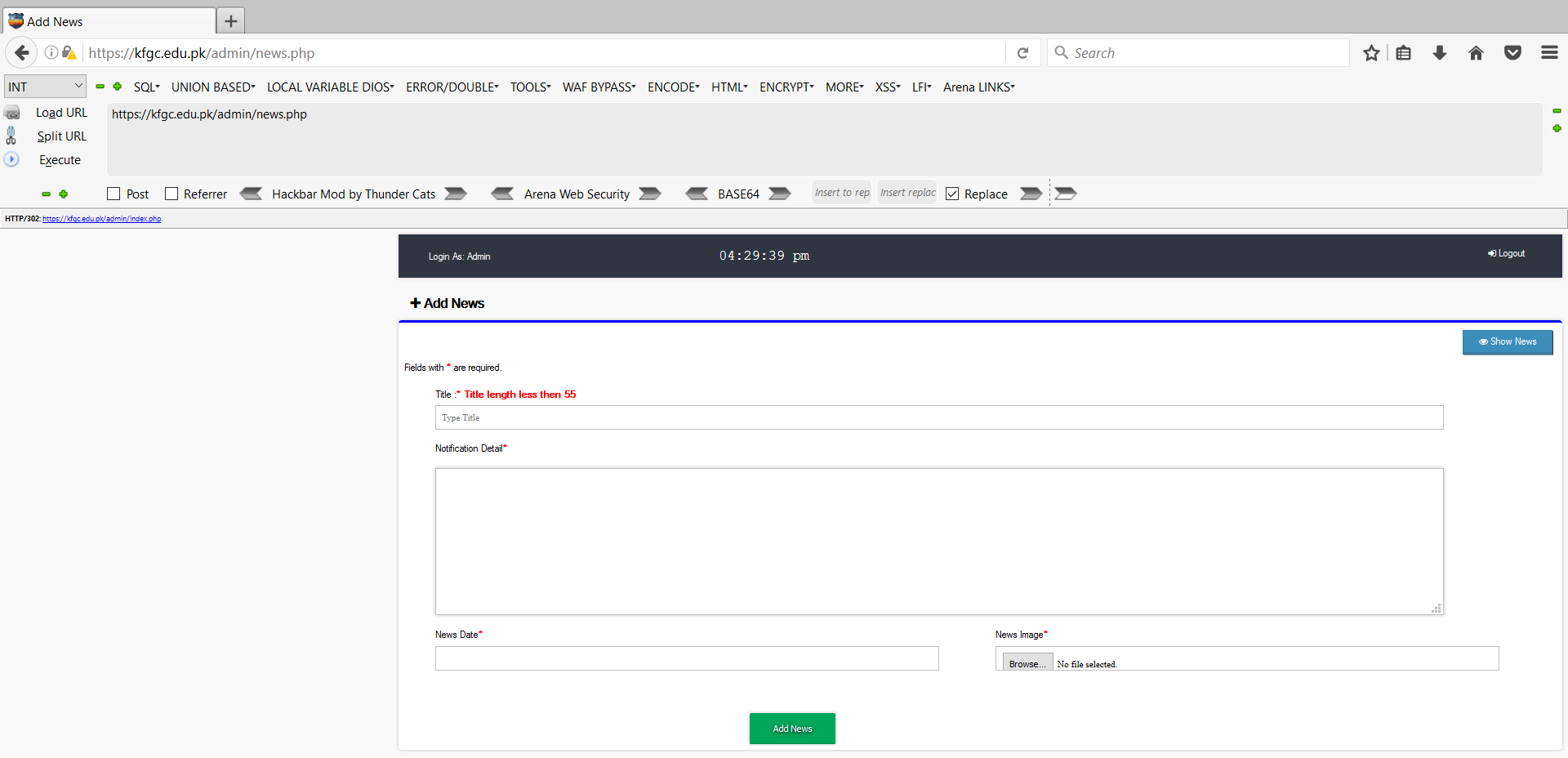Expand the ENCODE menu
The height and width of the screenshot is (758, 1568).
(674, 87)
